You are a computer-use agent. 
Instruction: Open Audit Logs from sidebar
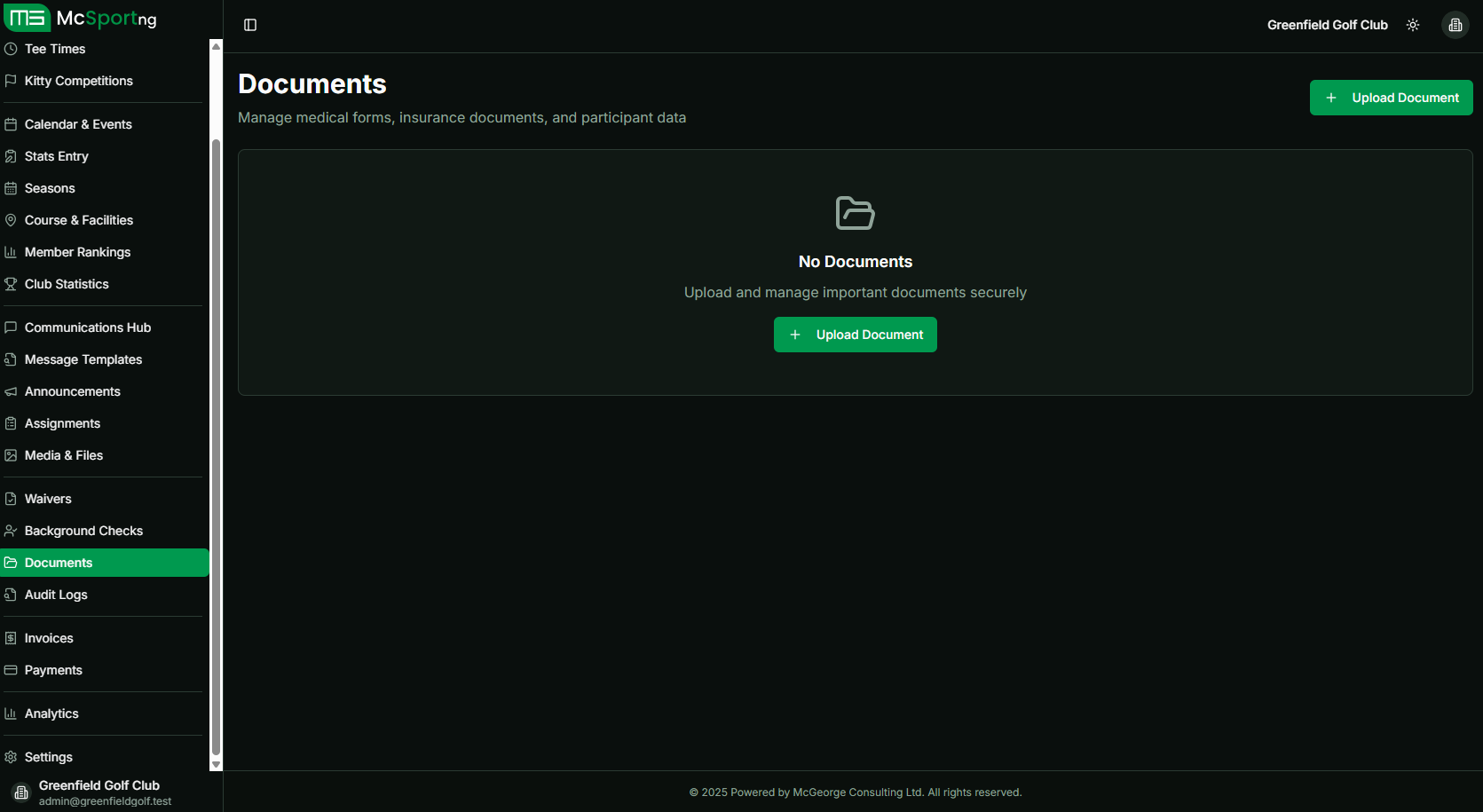56,595
